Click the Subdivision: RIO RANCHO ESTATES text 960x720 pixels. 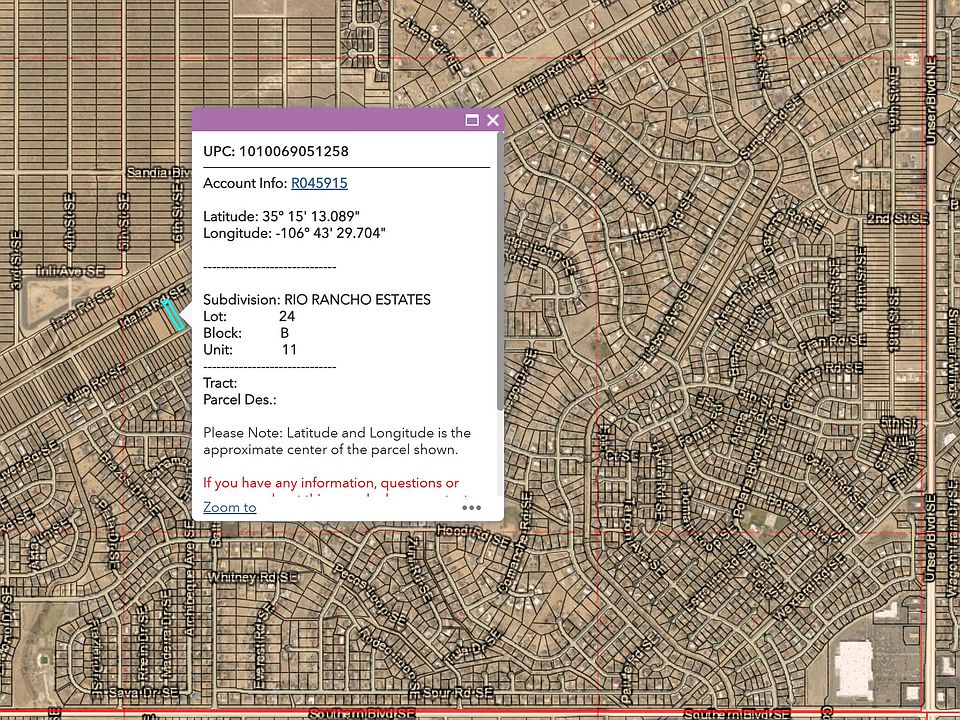tap(317, 299)
